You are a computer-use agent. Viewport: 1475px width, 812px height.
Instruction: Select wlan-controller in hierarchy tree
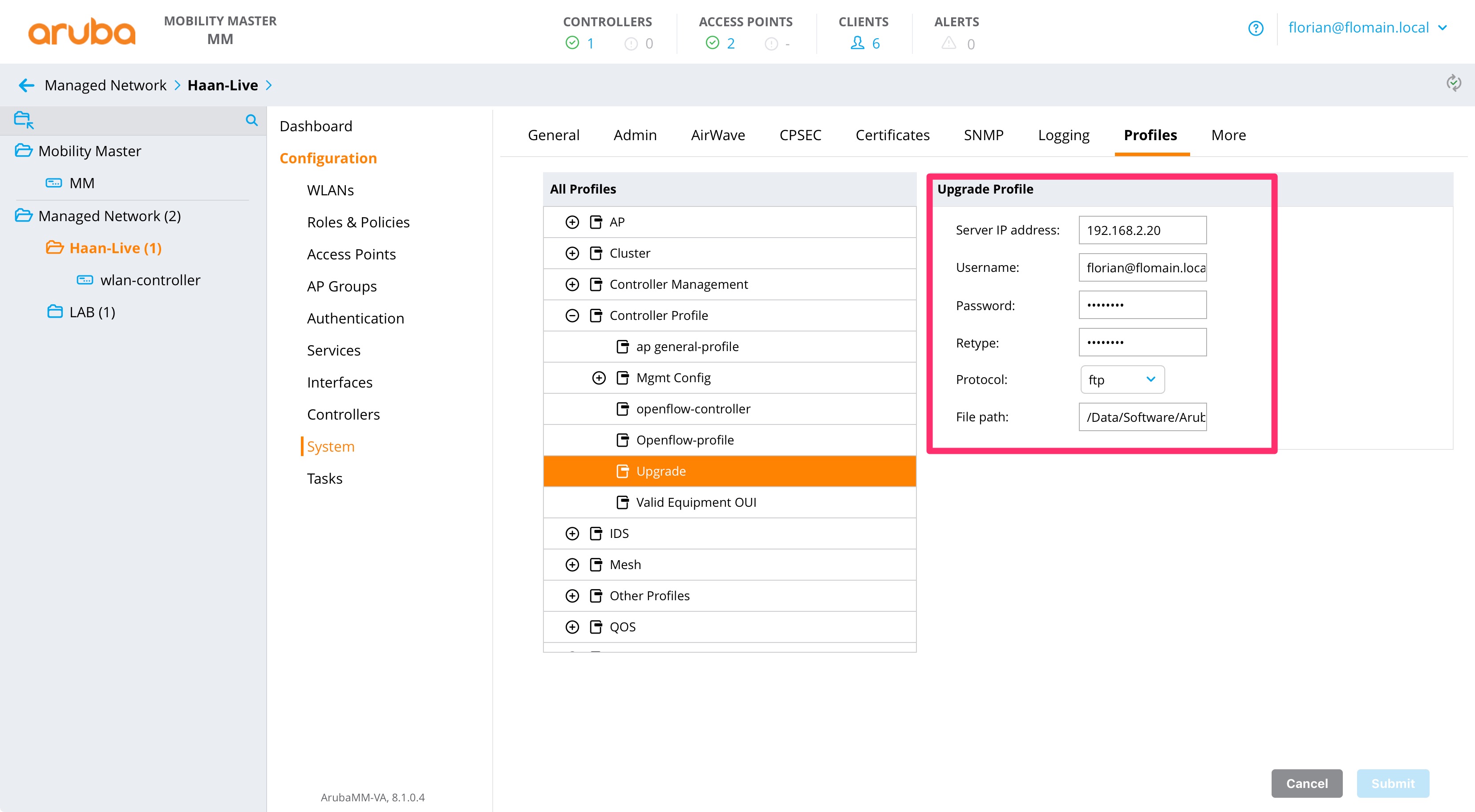pyautogui.click(x=150, y=280)
